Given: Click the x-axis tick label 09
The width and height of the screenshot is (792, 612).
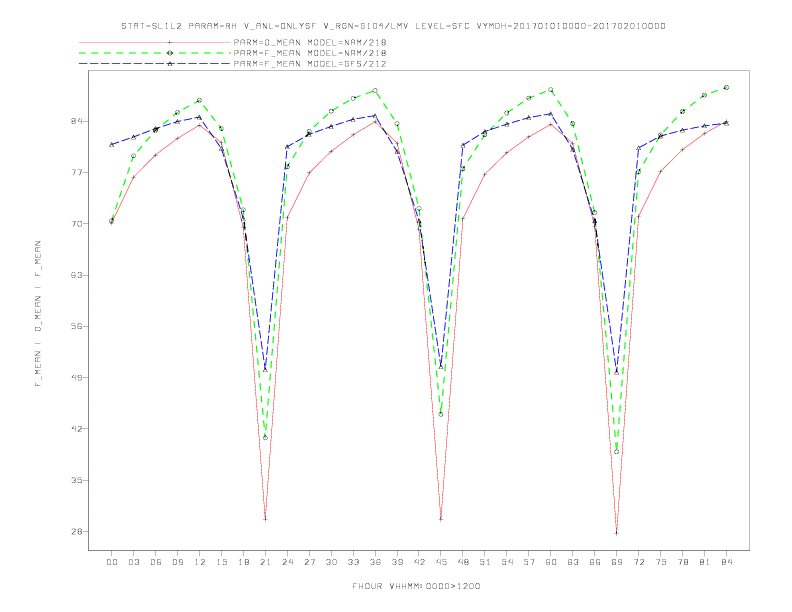Looking at the screenshot, I should coord(177,562).
